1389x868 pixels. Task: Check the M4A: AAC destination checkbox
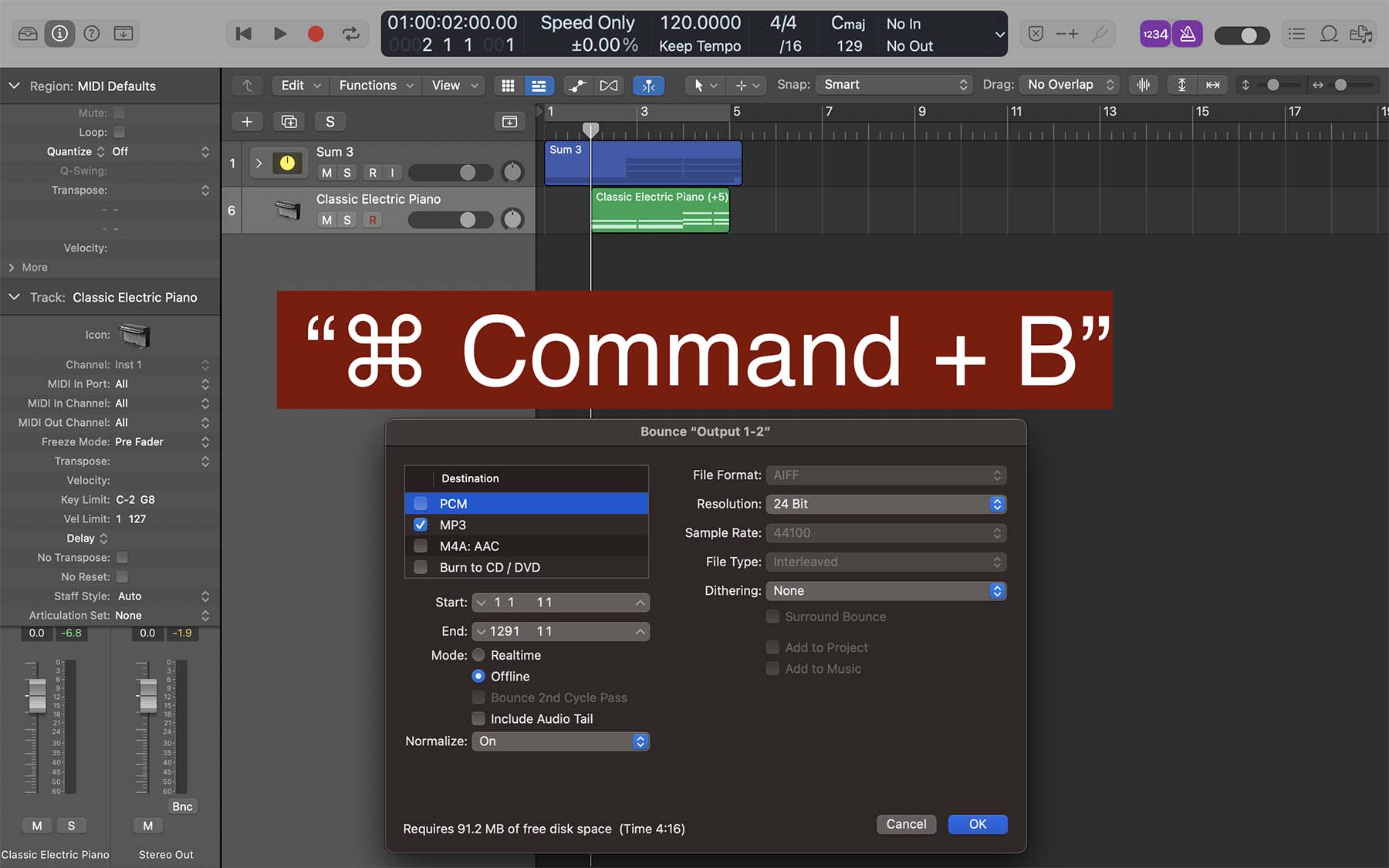421,546
